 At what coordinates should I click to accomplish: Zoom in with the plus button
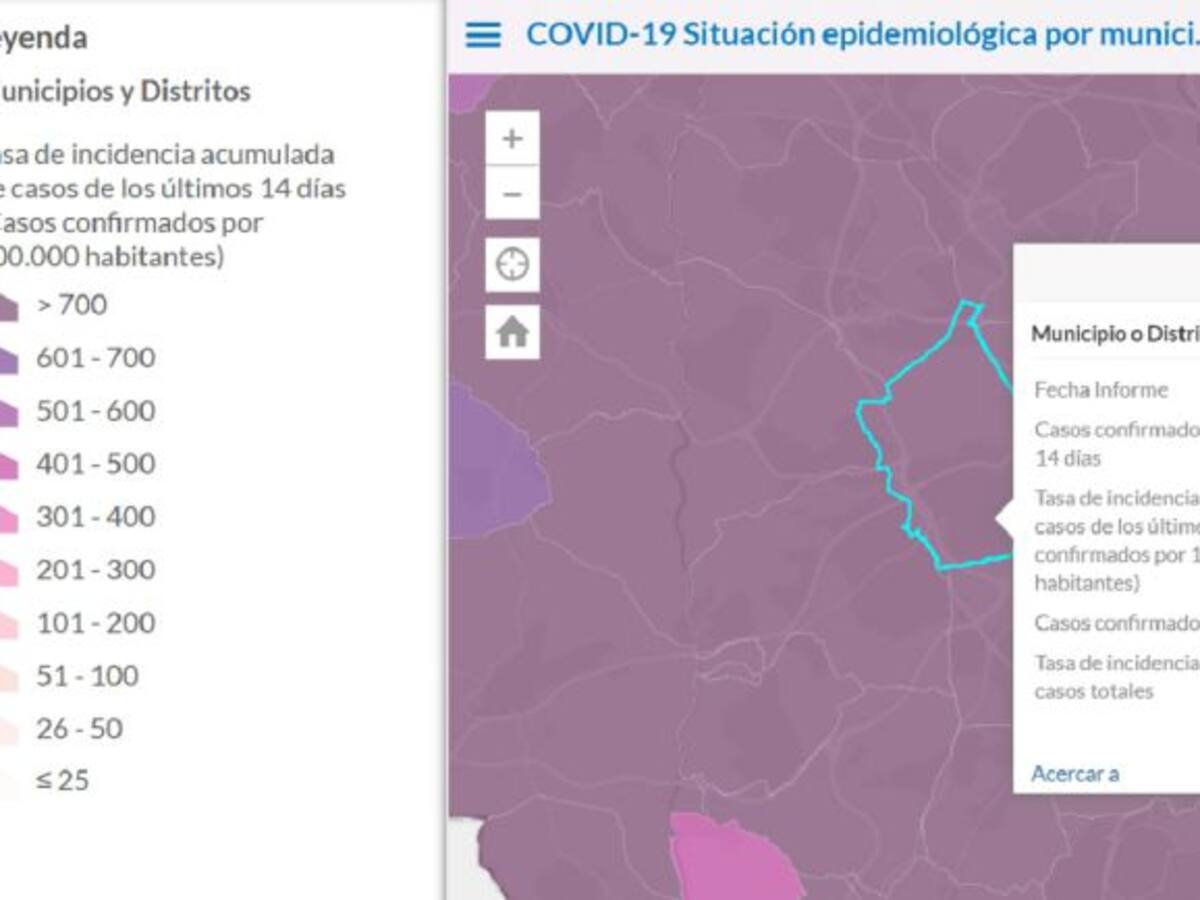point(512,138)
